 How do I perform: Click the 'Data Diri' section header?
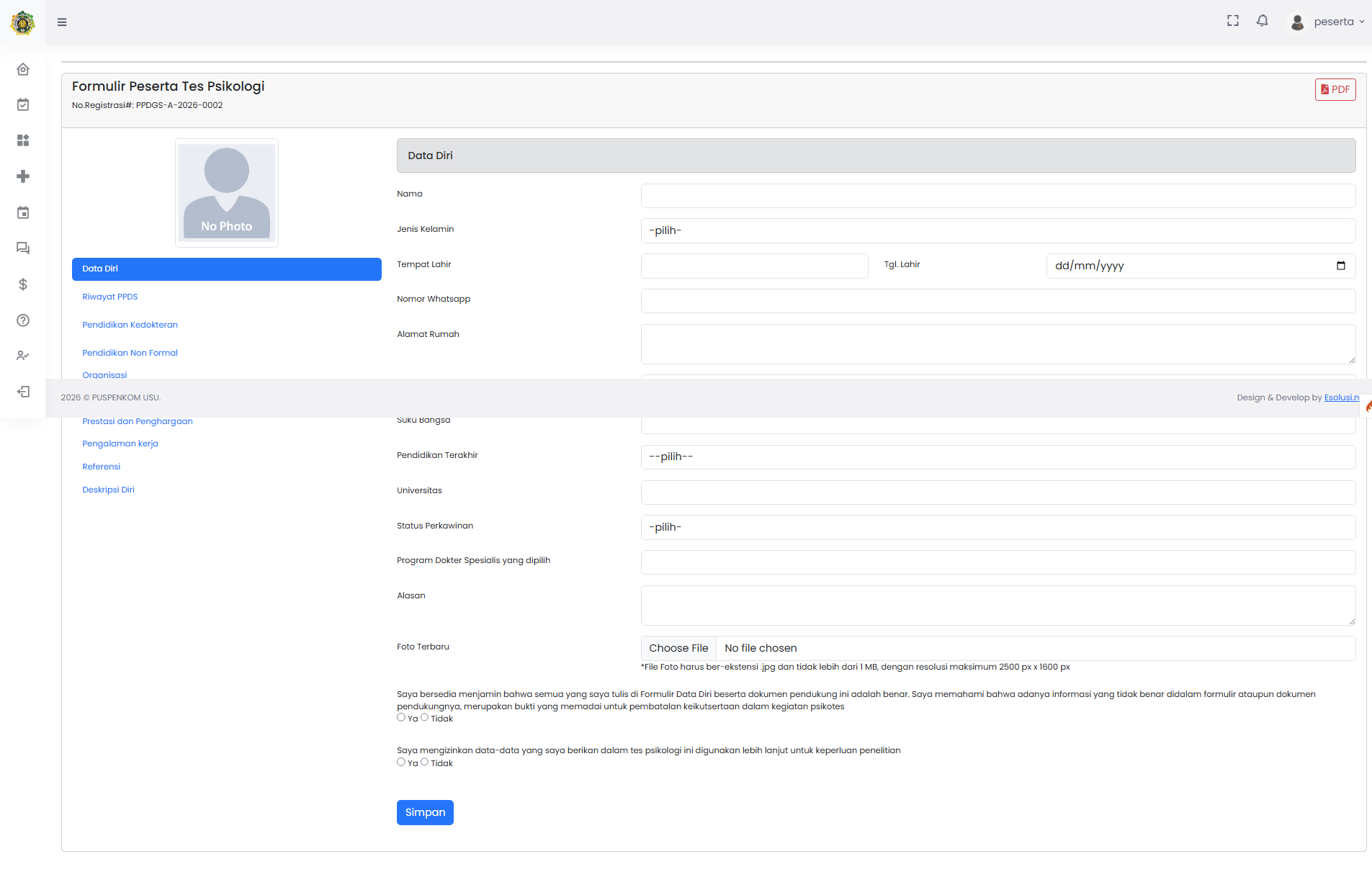876,156
